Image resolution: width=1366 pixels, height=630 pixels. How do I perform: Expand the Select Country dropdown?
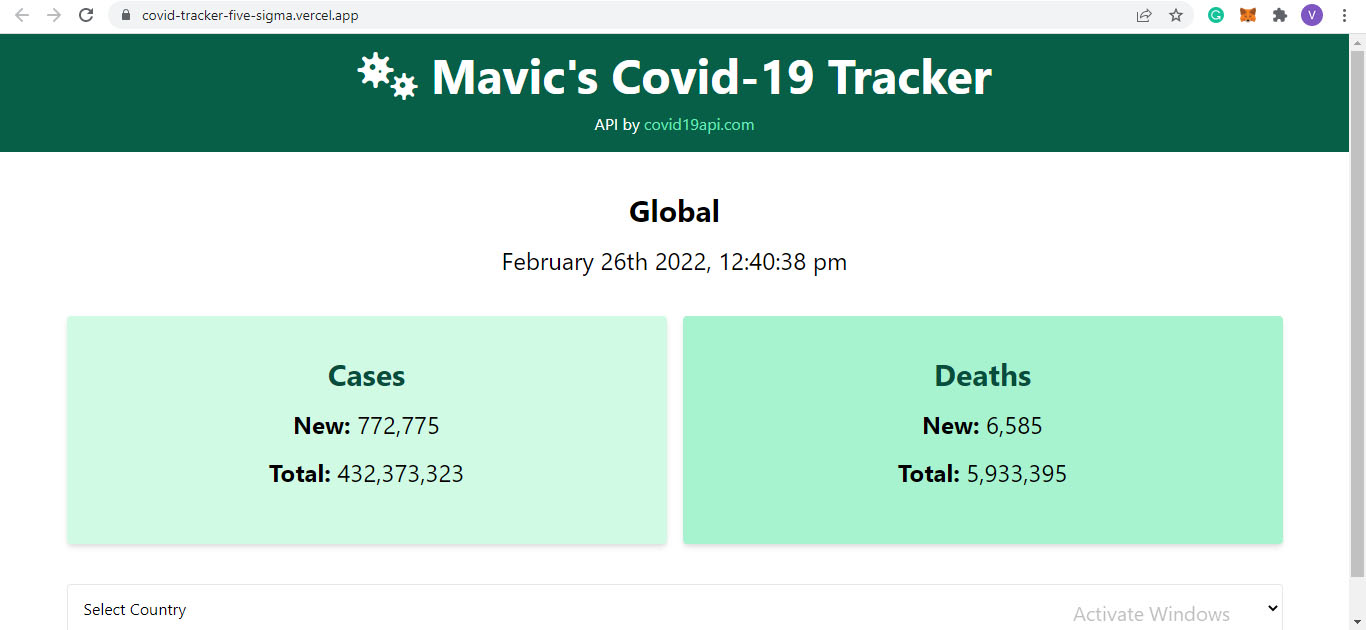tap(675, 608)
